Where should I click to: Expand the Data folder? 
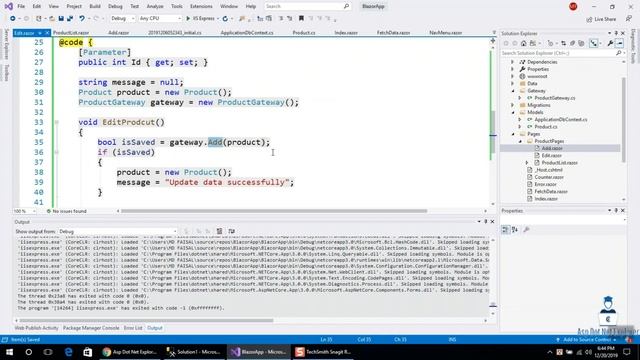(x=513, y=84)
